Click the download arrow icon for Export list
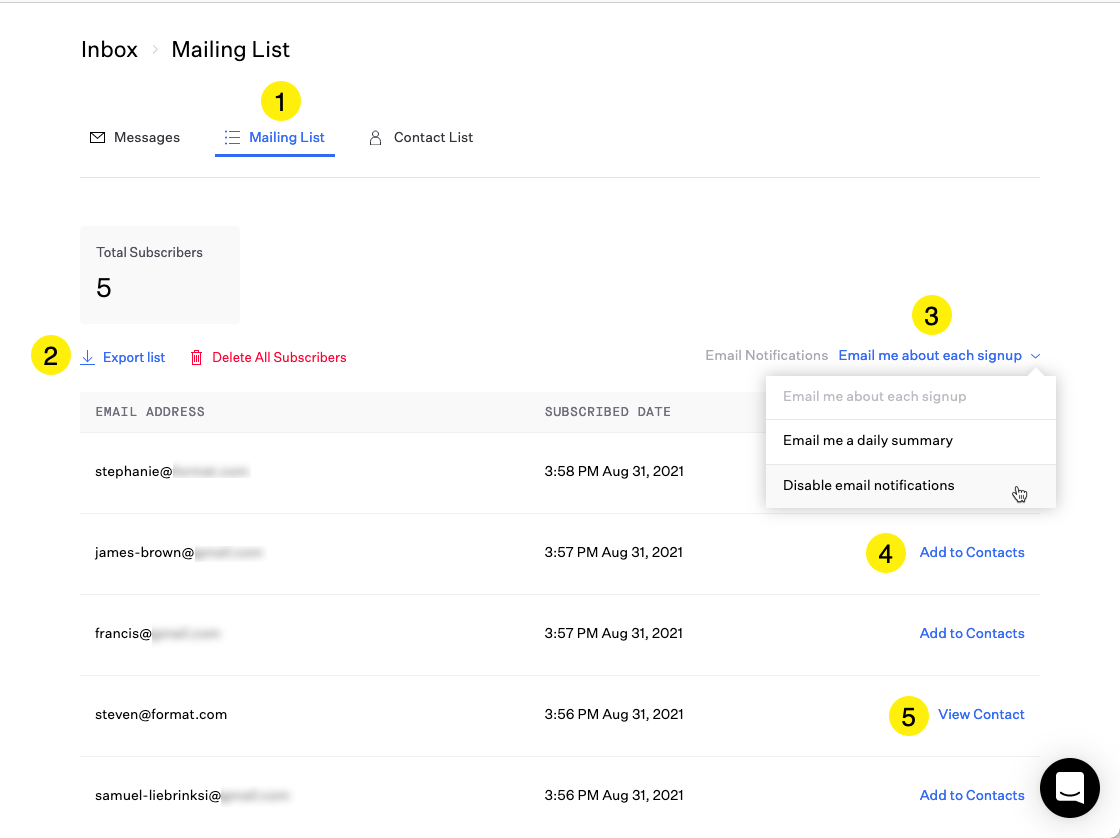Screen dimensions: 1120x838 pos(87,357)
